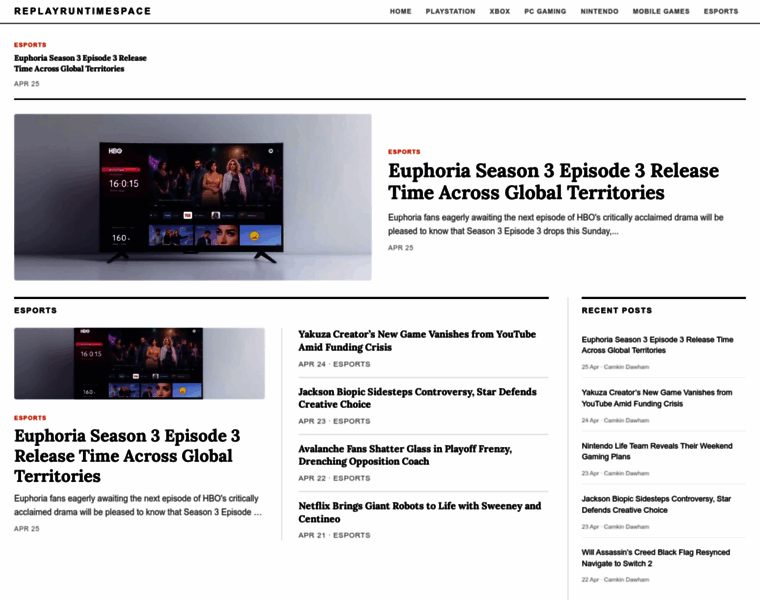Click the ESPORTS tag next to APR 21

351,536
